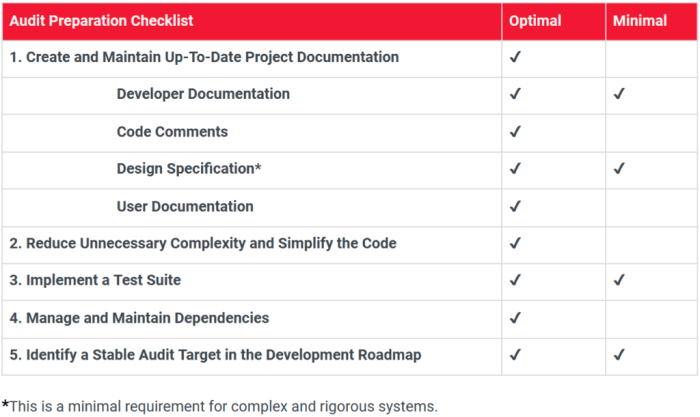Click the Optimal checkmark for Manage and Maintain Dependencies
Screen dimensions: 700x417
[515, 318]
